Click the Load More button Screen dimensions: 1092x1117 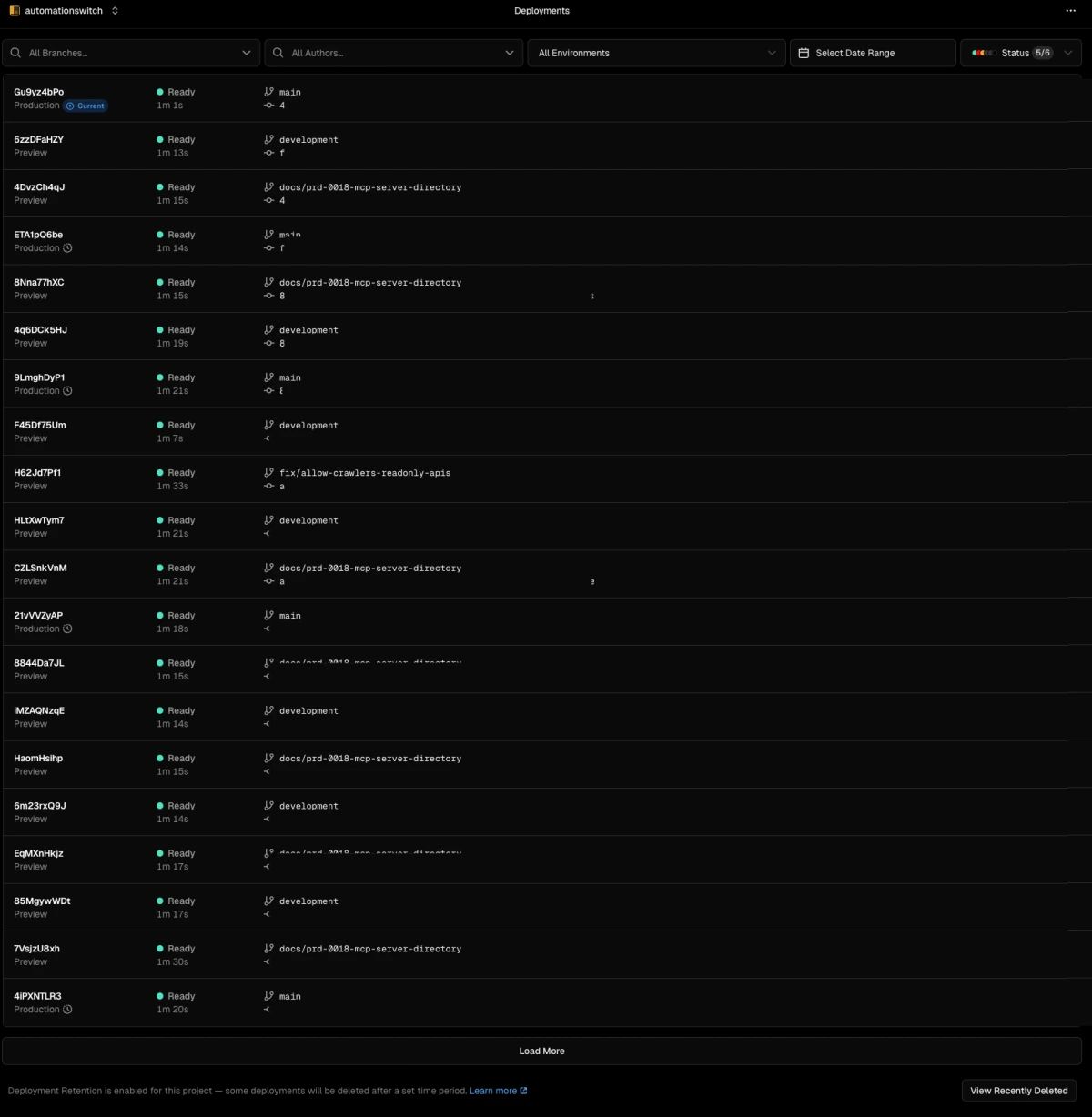coord(541,1051)
